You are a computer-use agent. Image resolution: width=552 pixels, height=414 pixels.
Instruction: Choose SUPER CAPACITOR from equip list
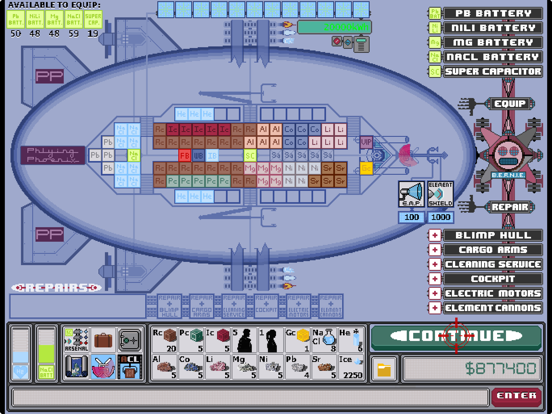(x=493, y=71)
